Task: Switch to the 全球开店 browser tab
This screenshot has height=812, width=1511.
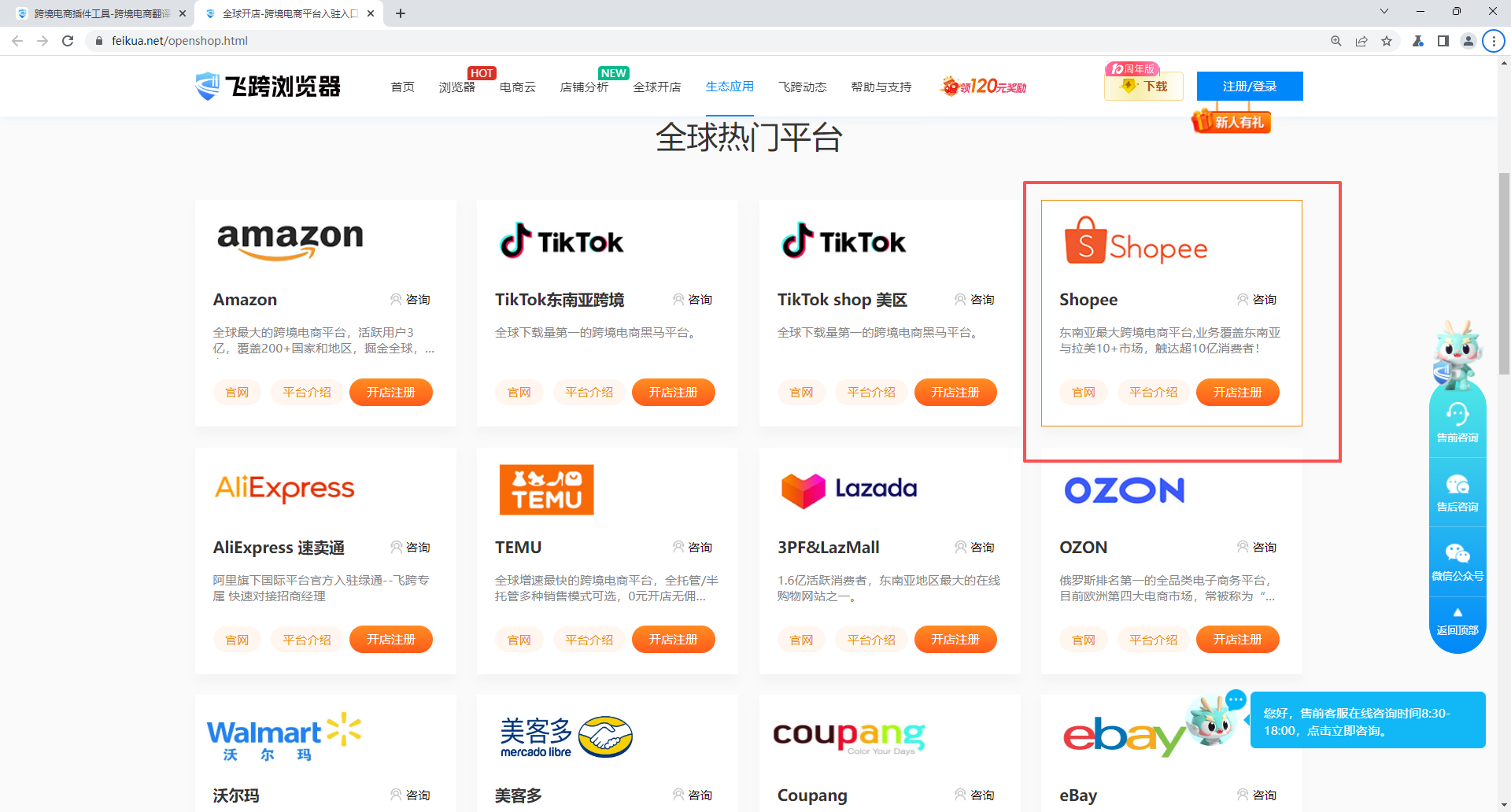Action: tap(290, 13)
